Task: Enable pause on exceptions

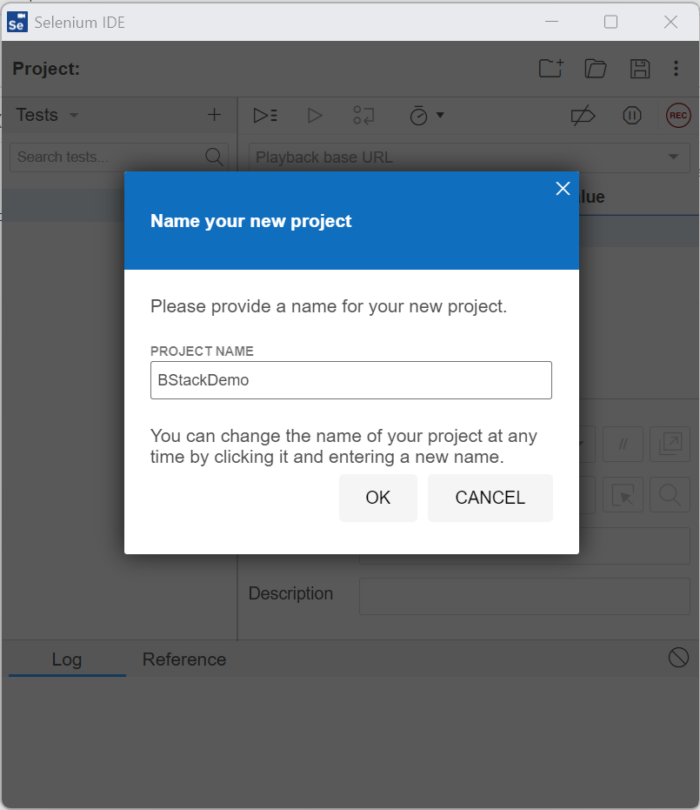Action: (x=632, y=115)
